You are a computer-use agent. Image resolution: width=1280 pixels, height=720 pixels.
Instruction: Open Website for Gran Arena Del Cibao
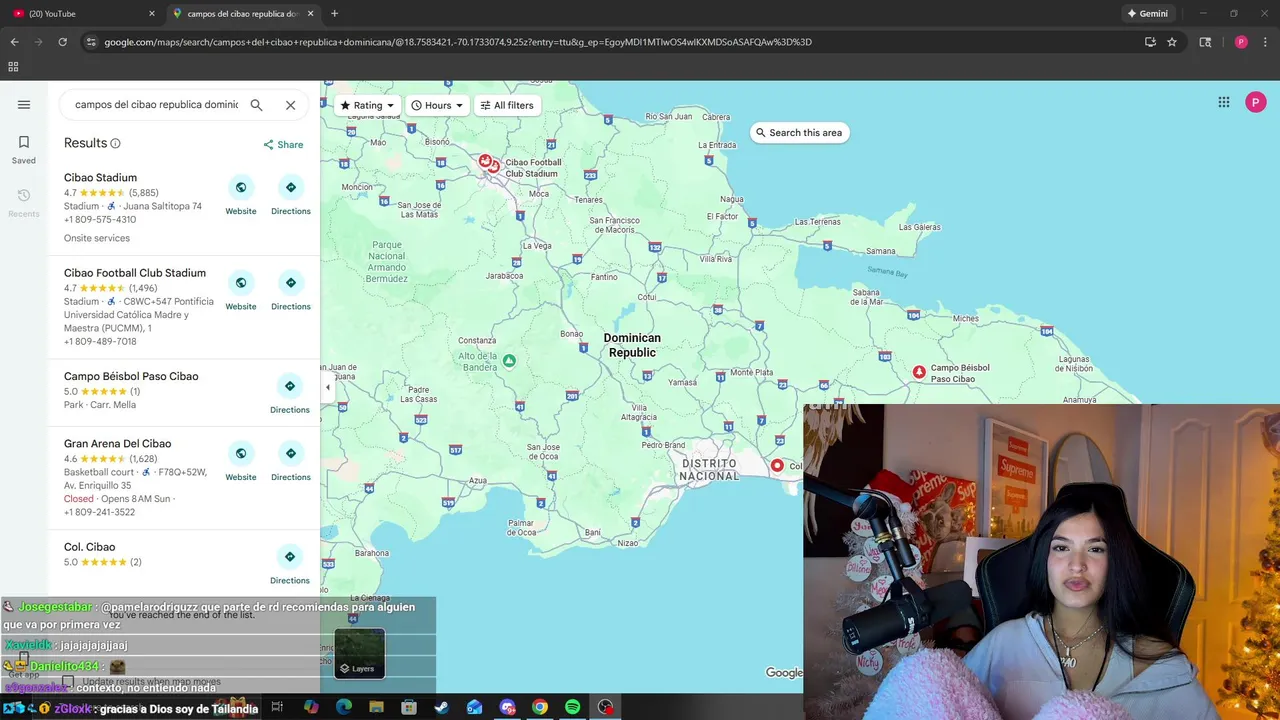coord(241,462)
